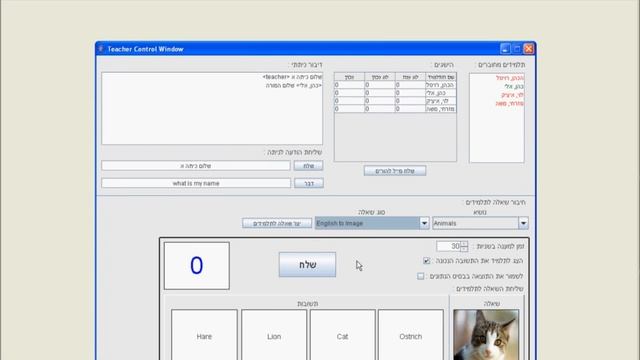Click the לא ענה column header in the achievements table
Viewport: 640px width, 360px height.
(410, 77)
